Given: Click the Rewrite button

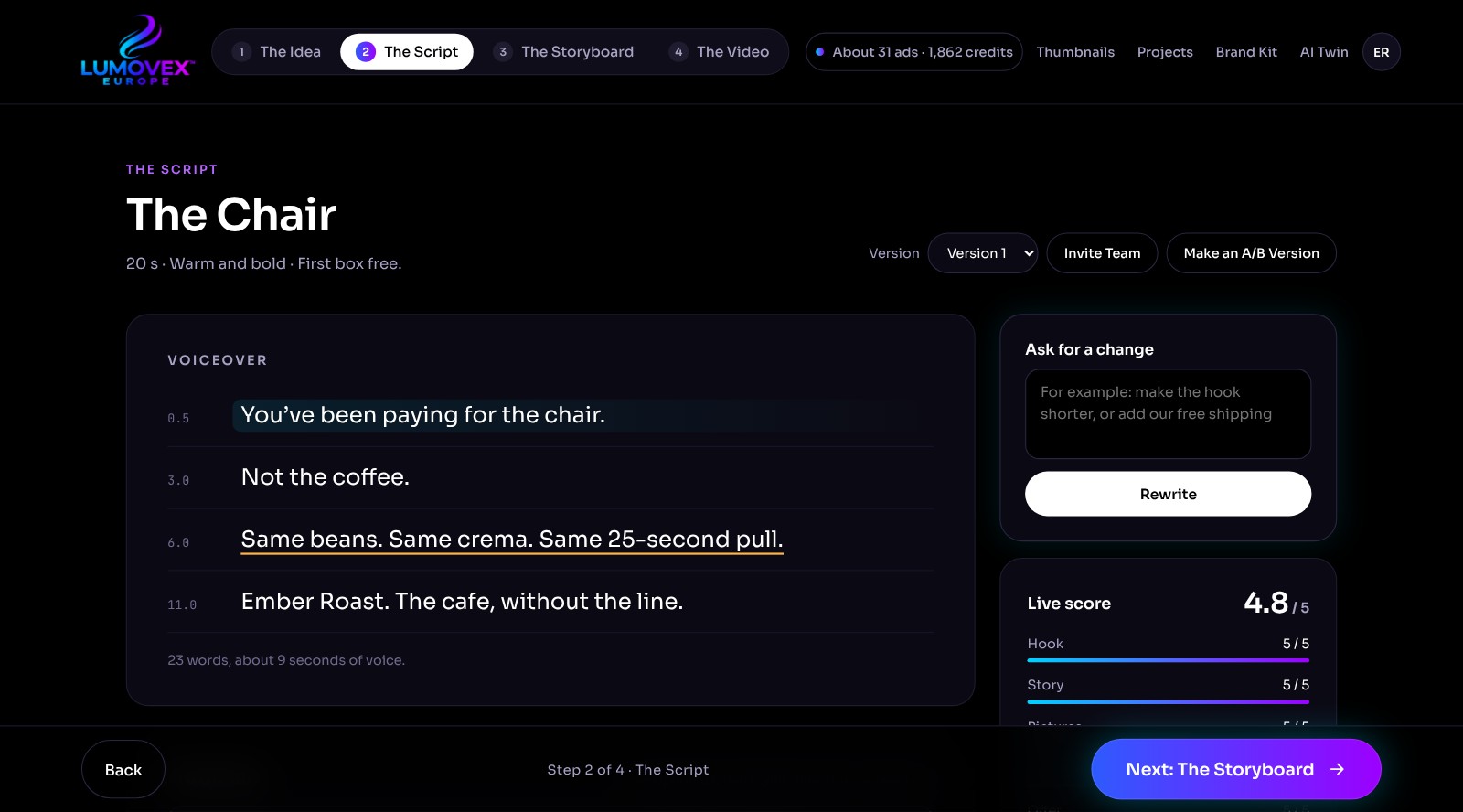Looking at the screenshot, I should (x=1168, y=494).
